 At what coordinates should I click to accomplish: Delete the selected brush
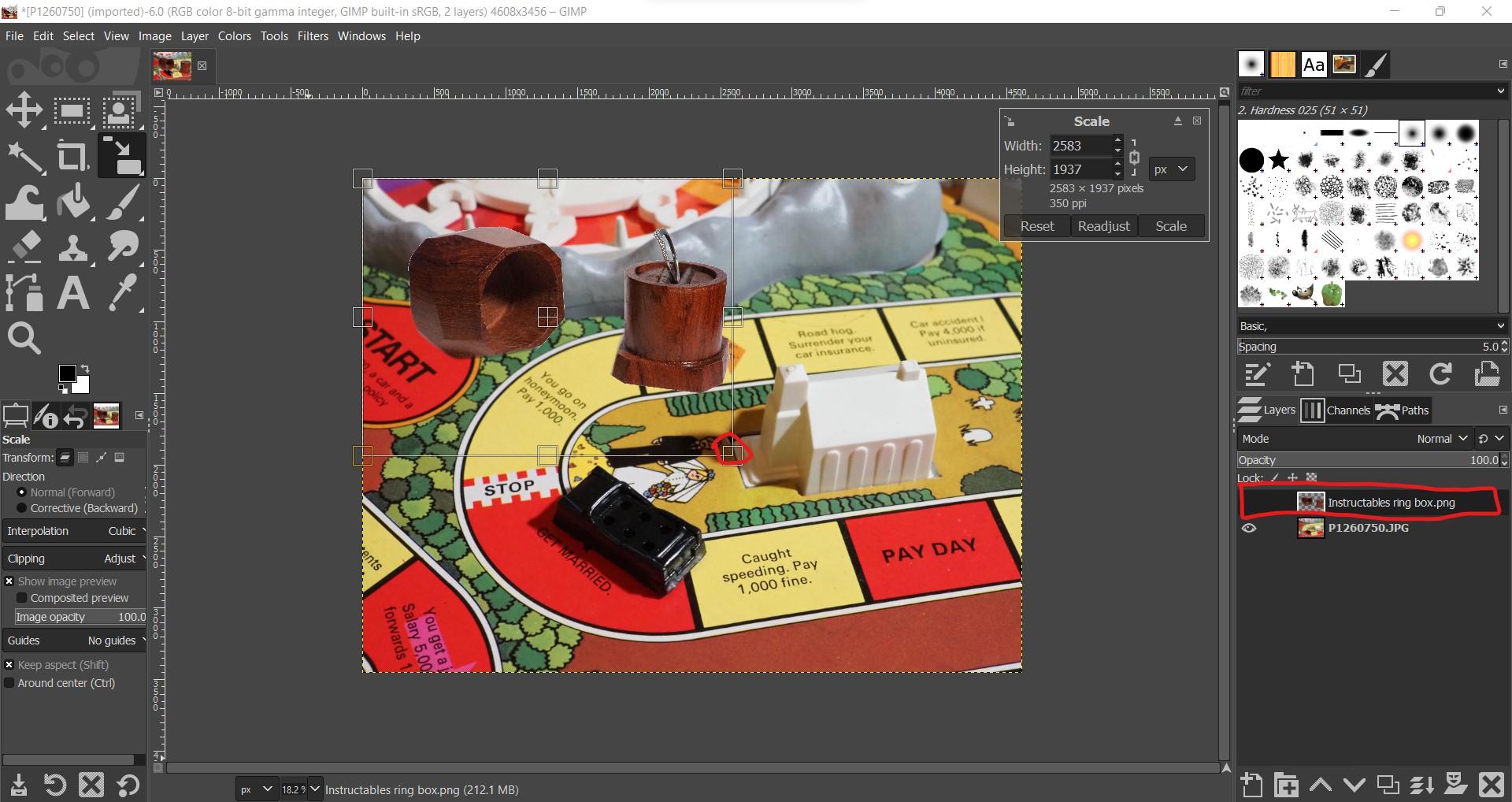click(x=1395, y=373)
